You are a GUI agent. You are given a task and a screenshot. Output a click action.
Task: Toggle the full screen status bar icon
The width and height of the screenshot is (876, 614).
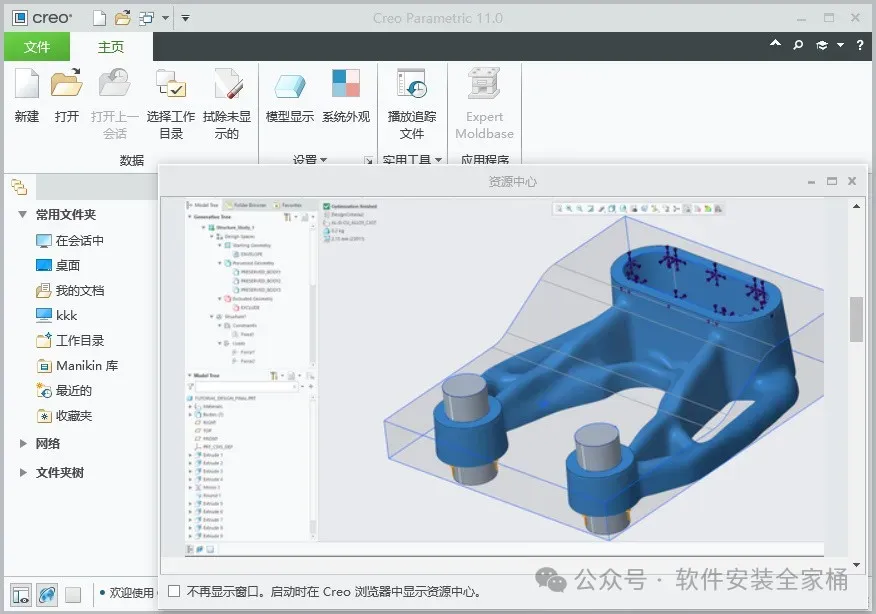tap(73, 595)
